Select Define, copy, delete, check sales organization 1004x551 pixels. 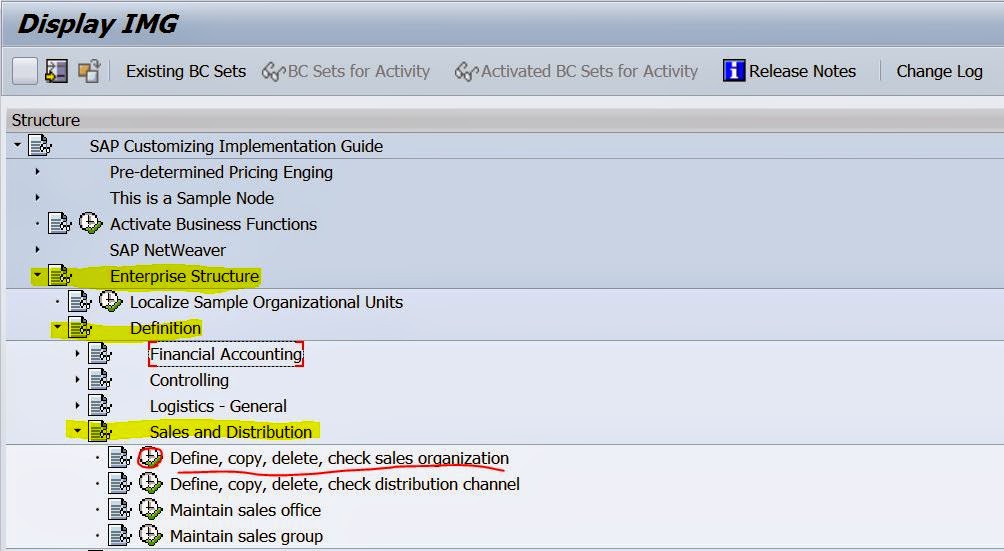tap(339, 458)
